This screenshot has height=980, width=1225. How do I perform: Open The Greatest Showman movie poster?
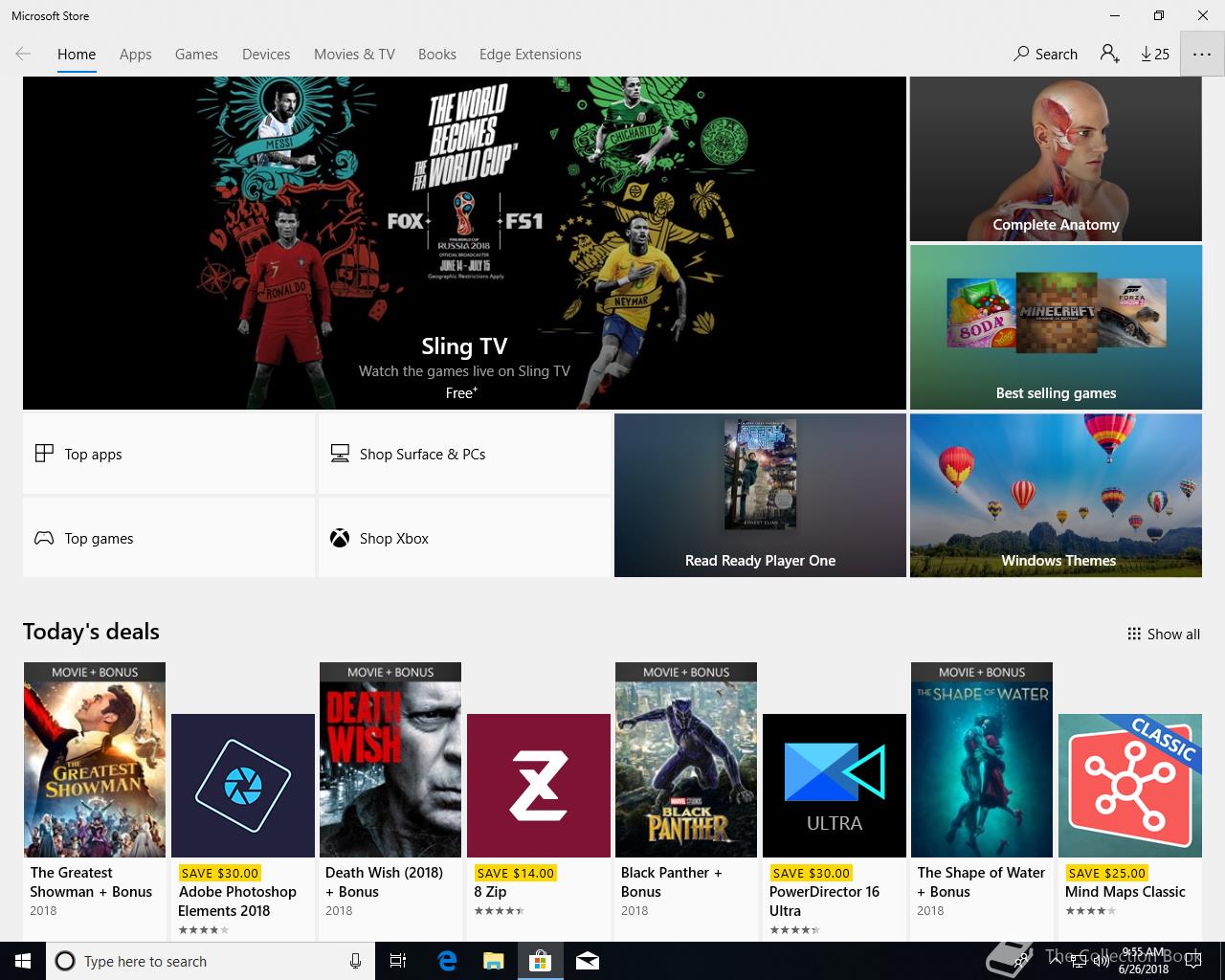(95, 760)
